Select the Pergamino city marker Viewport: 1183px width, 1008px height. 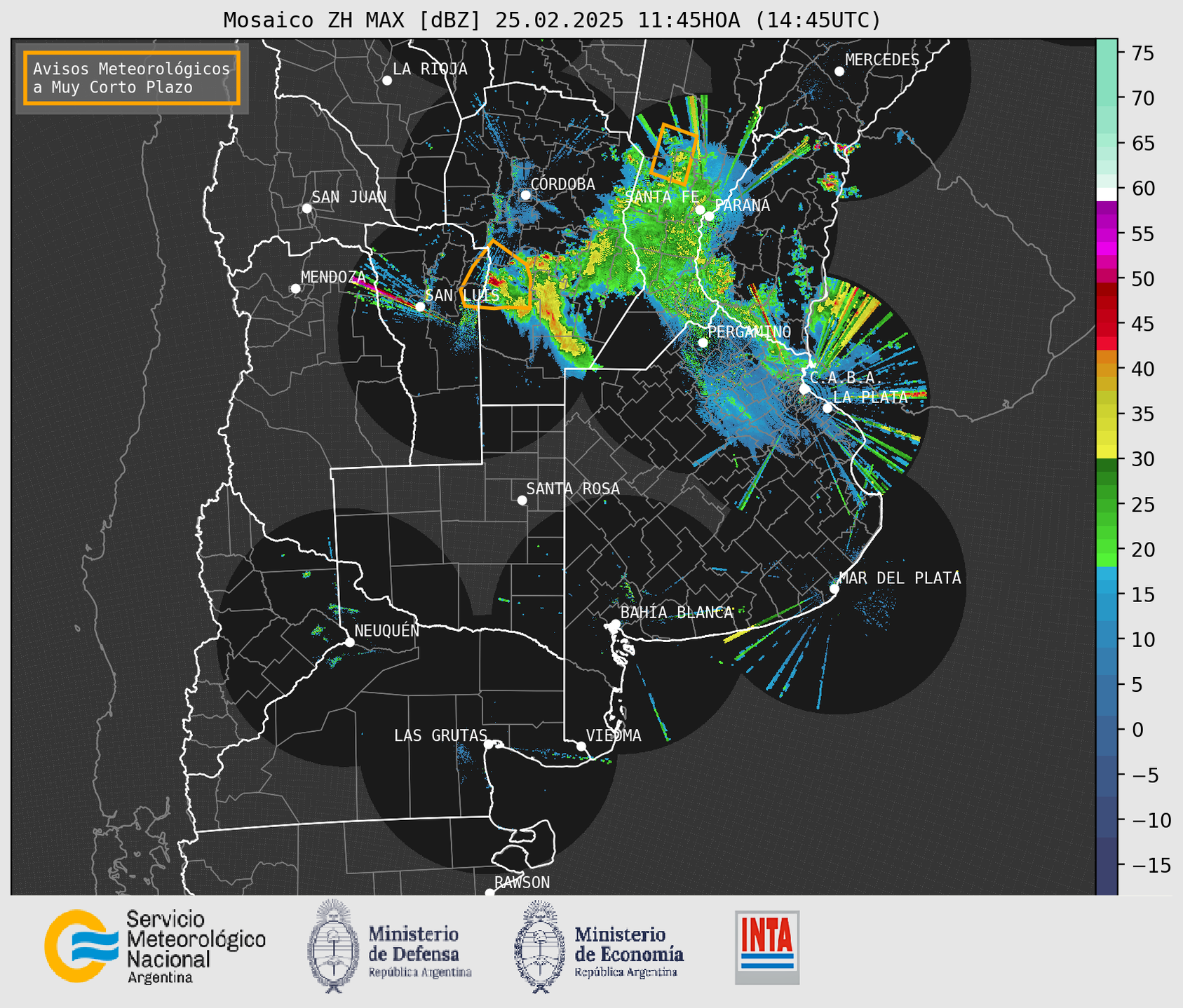pyautogui.click(x=703, y=343)
